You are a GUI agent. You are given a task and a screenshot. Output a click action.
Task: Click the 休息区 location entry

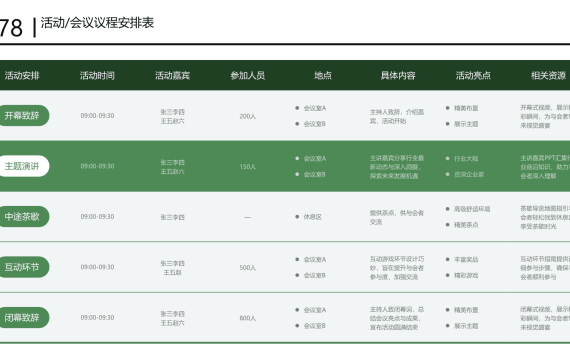(313, 217)
